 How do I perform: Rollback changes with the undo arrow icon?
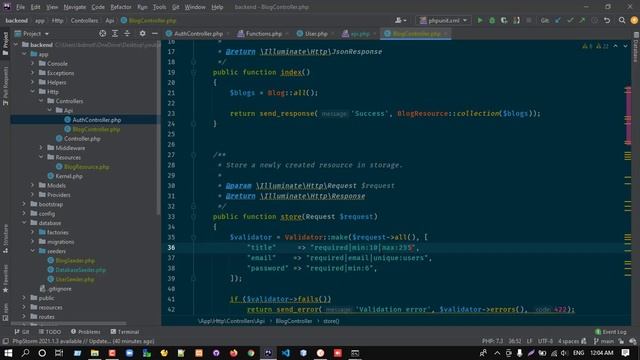tap(607, 20)
